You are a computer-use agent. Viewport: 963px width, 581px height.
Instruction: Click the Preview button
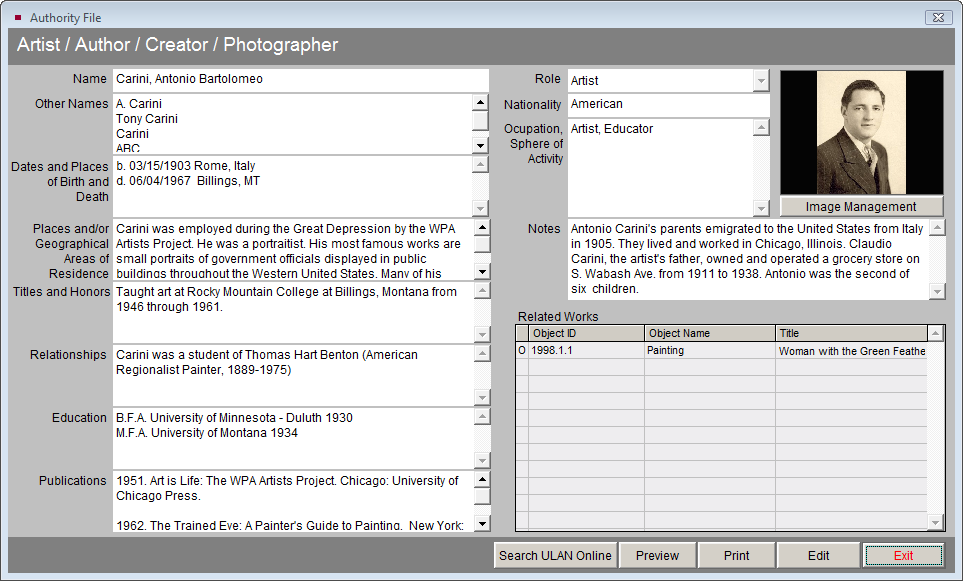[657, 555]
